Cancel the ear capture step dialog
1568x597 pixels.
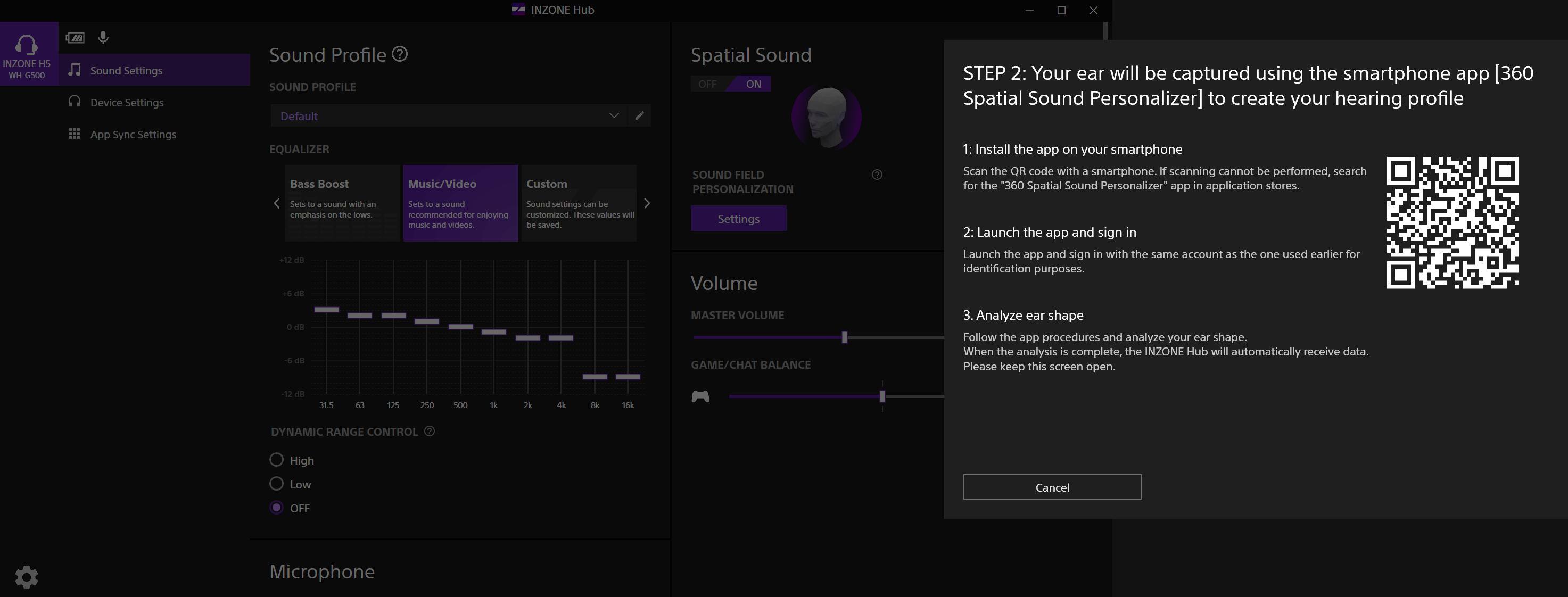(1052, 487)
